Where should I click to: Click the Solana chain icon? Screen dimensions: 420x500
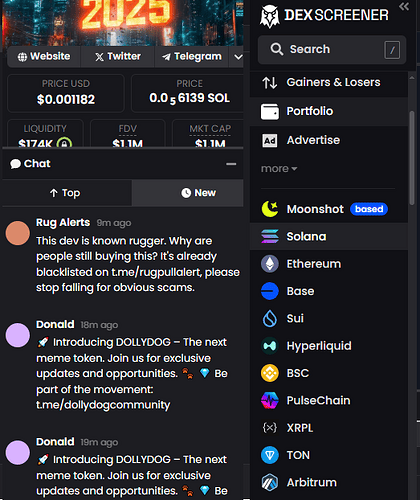pyautogui.click(x=270, y=236)
